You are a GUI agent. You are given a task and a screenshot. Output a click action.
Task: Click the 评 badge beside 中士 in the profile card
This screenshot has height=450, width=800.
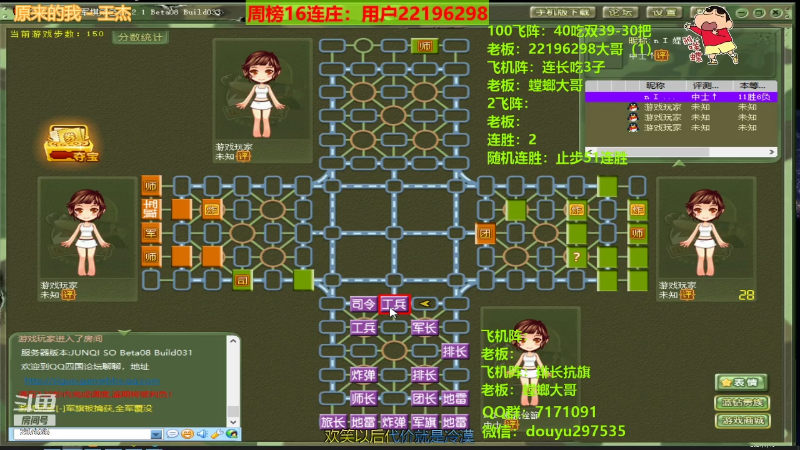(661, 56)
